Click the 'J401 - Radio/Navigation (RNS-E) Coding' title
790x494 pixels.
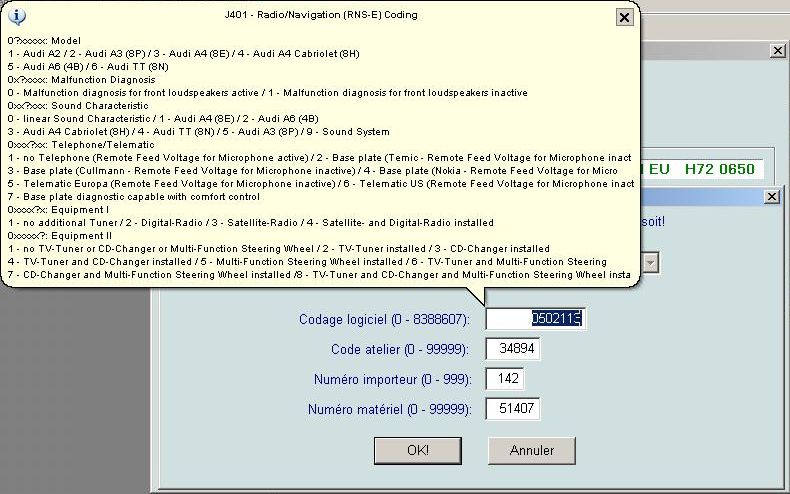[321, 15]
